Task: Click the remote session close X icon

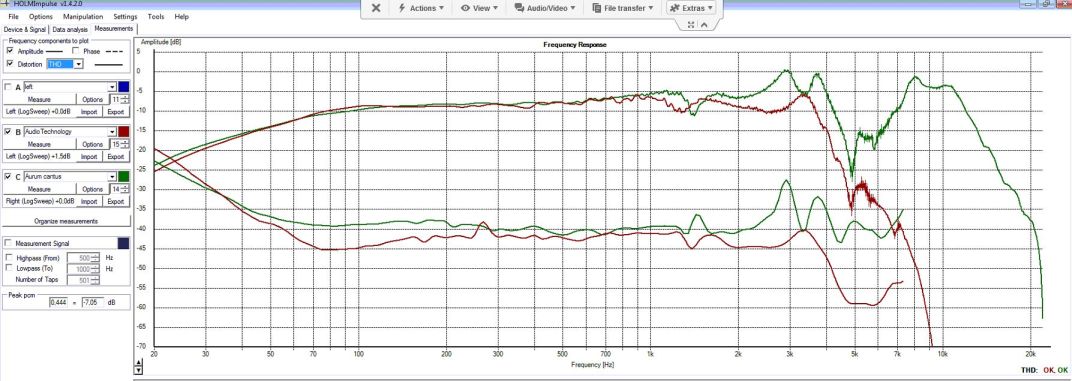Action: coord(375,8)
